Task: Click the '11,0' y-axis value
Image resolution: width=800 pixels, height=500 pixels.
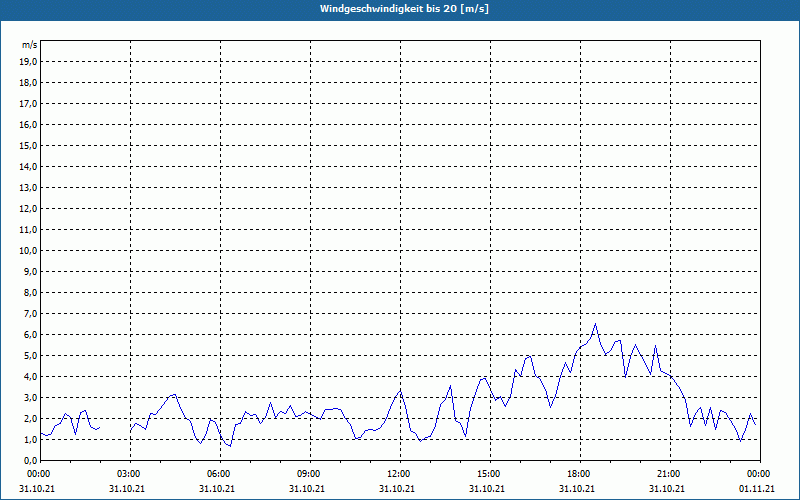Action: (x=28, y=230)
